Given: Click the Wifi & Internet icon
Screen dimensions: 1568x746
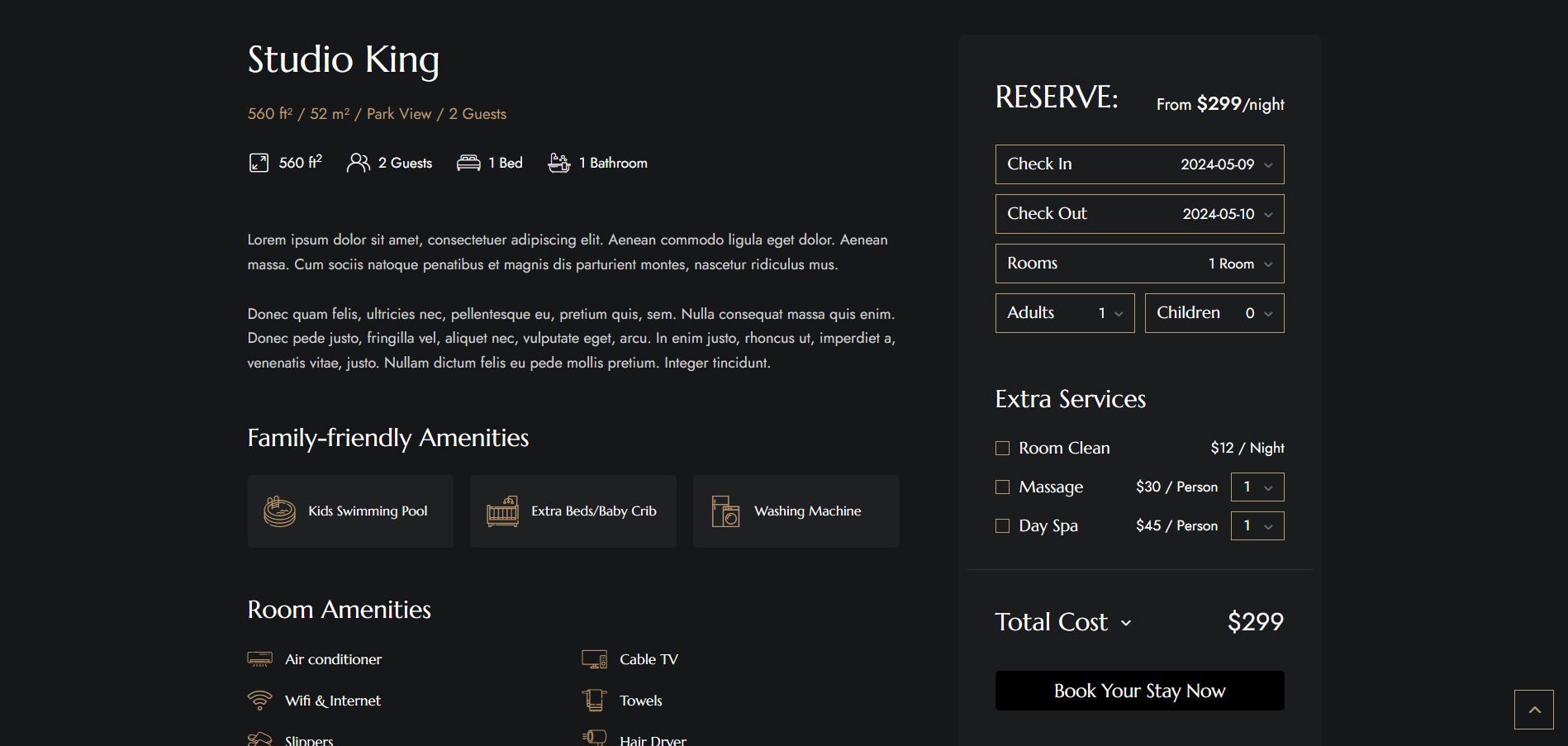Looking at the screenshot, I should tap(259, 701).
